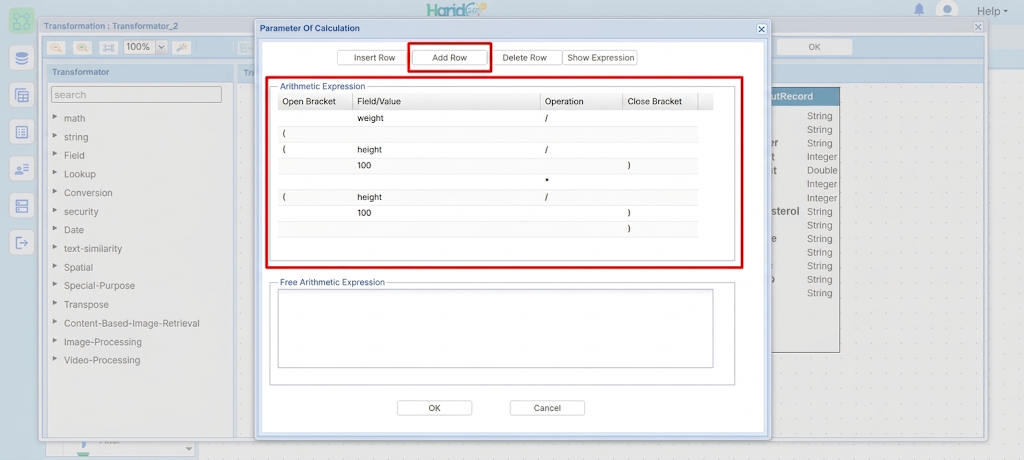Open the Help menu
Viewport: 1024px width, 460px height.
[x=992, y=11]
